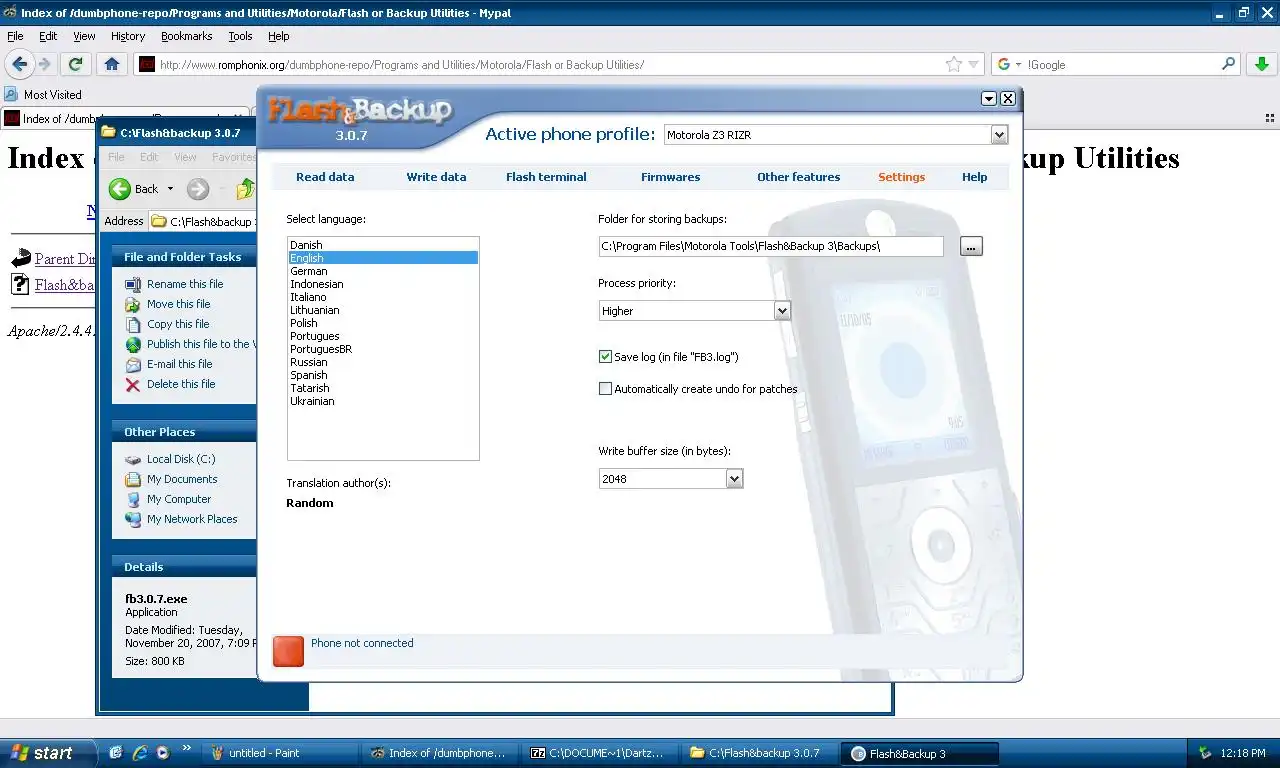Select PortuguesBR in the language list
This screenshot has height=768, width=1280.
pyautogui.click(x=382, y=349)
